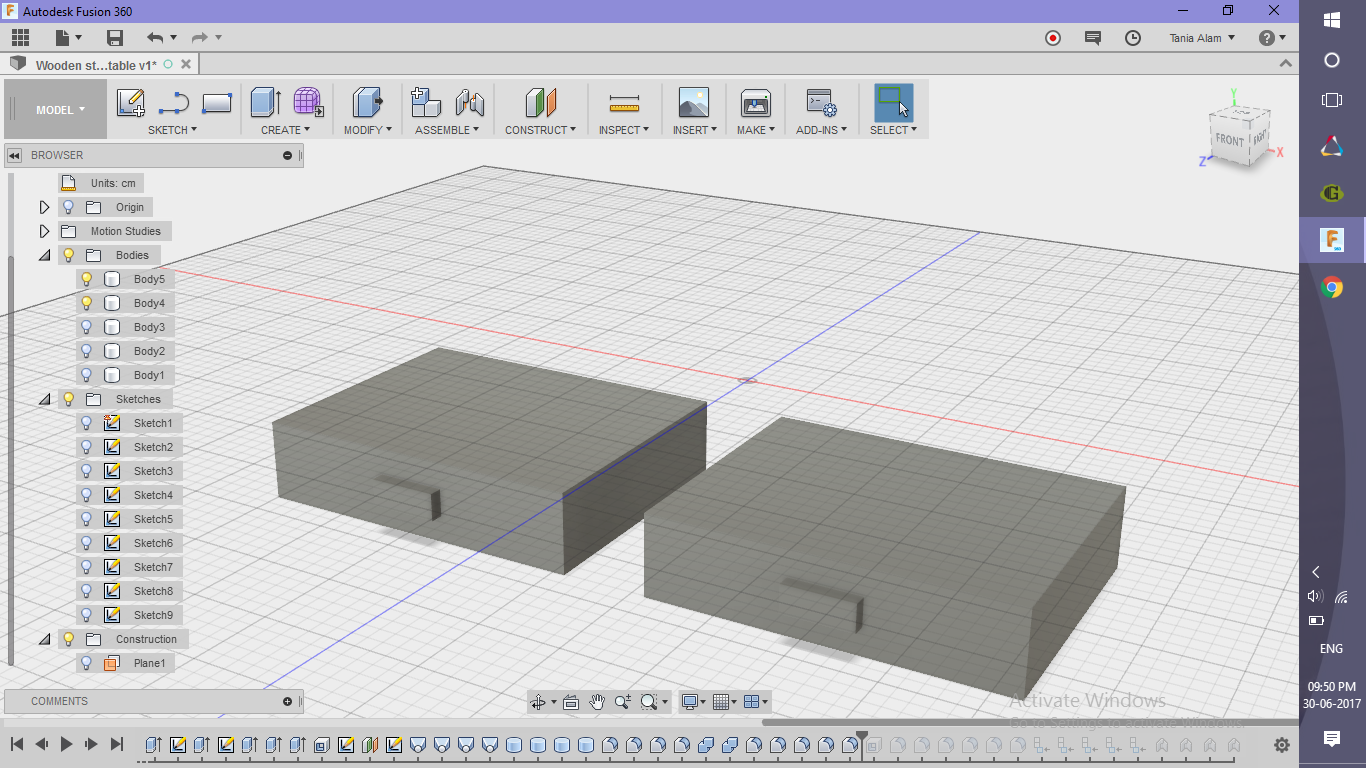Open the CREATE menu

285,130
